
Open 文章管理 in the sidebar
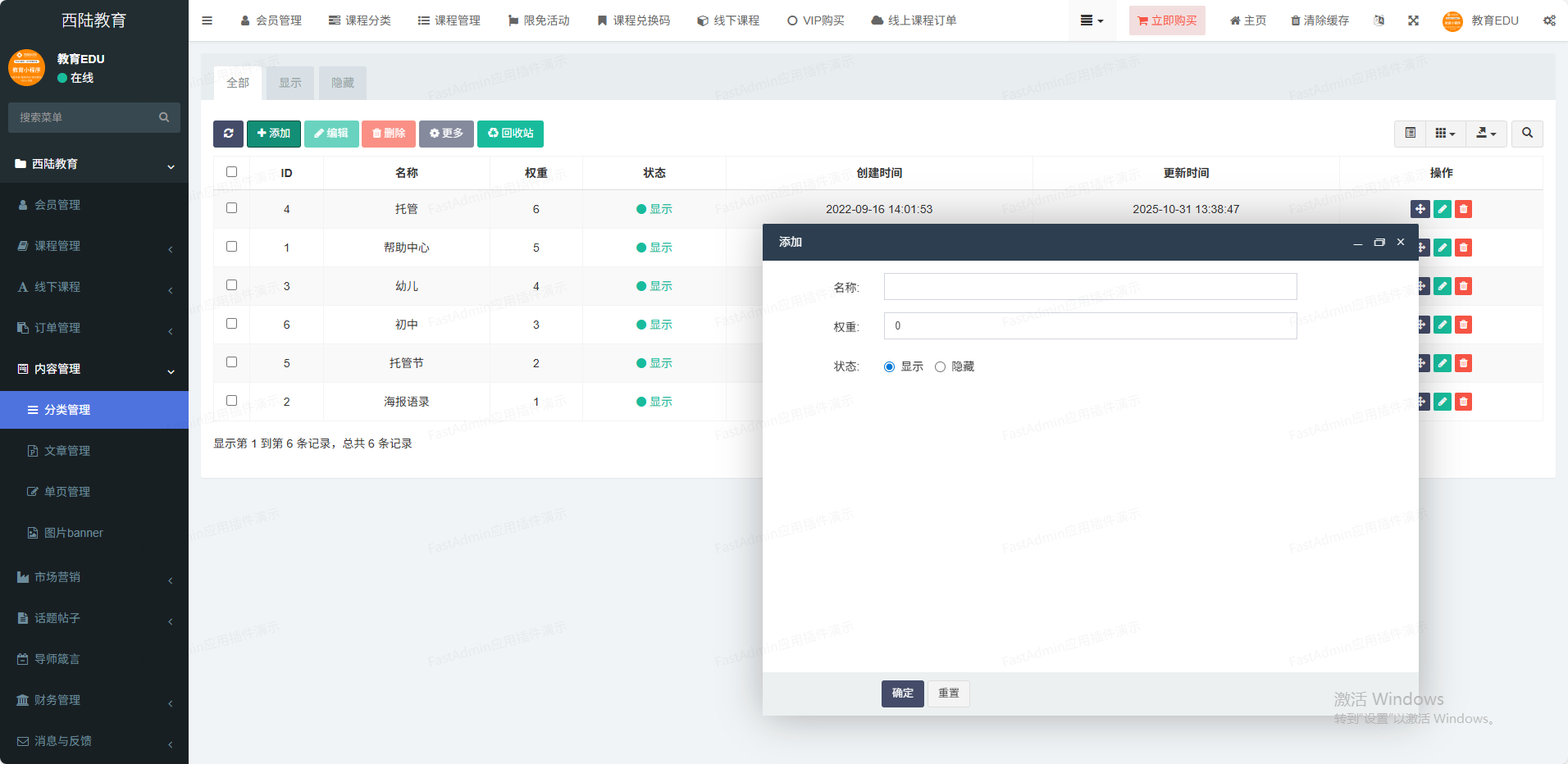[x=67, y=451]
